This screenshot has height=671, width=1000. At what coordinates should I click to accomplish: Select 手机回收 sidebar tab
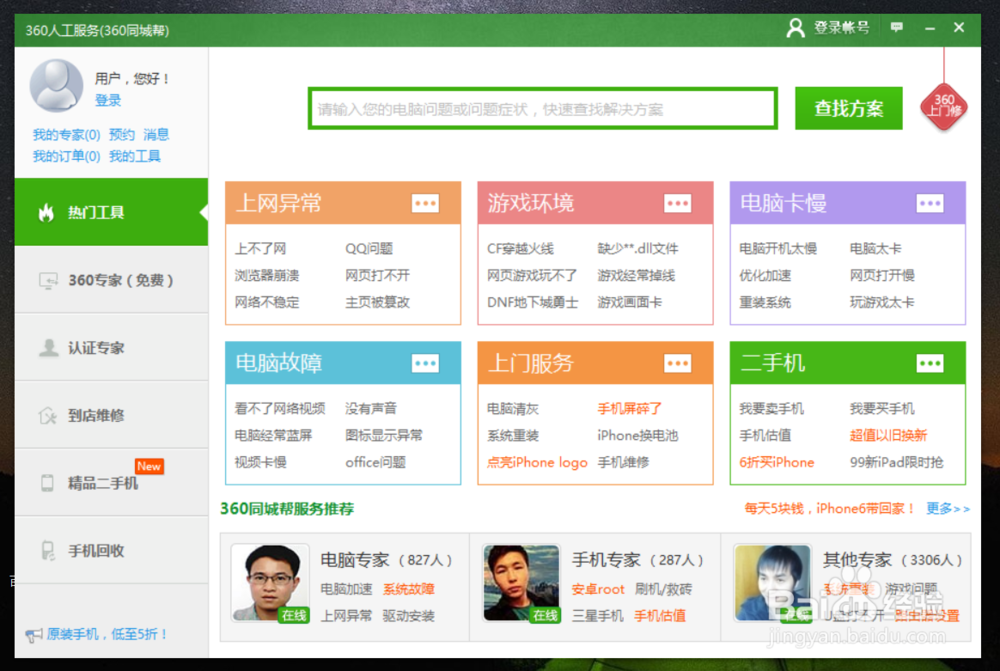(x=112, y=550)
